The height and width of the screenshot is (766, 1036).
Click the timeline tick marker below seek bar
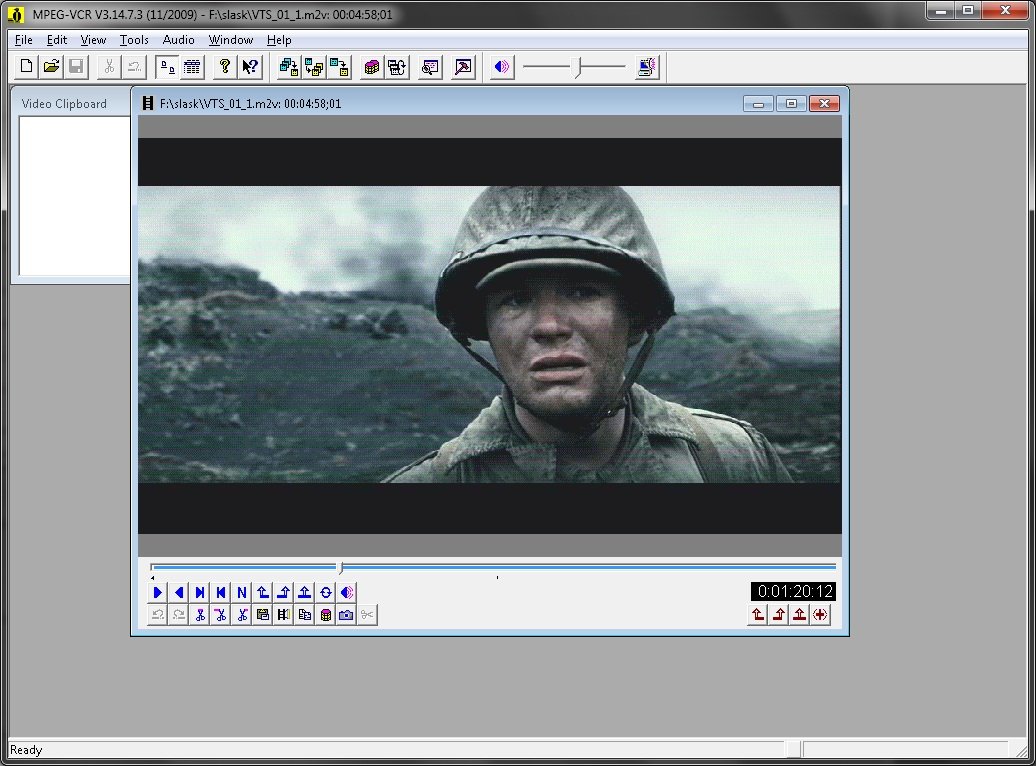(497, 578)
